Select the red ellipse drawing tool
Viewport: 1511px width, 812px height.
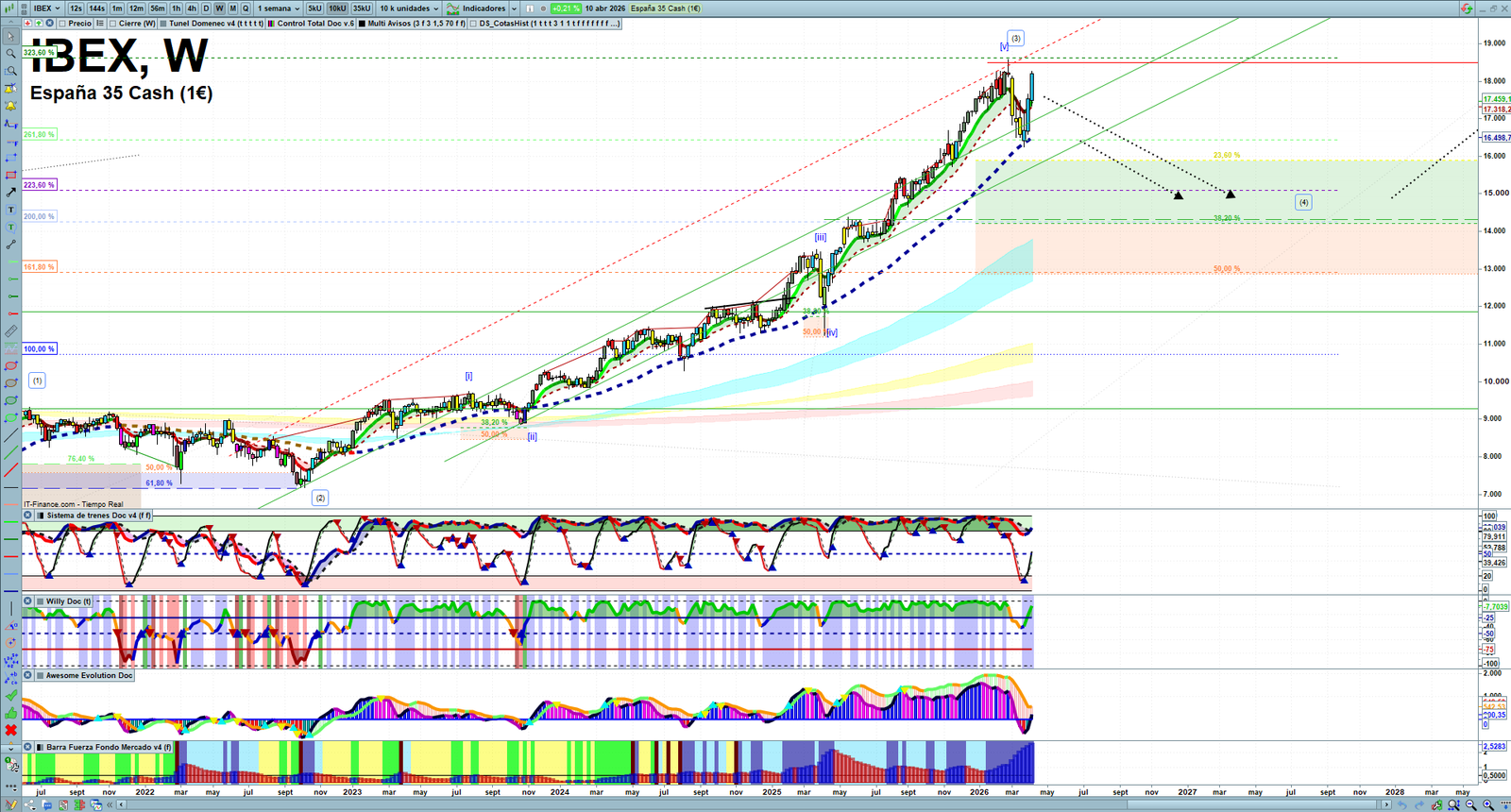[x=10, y=365]
